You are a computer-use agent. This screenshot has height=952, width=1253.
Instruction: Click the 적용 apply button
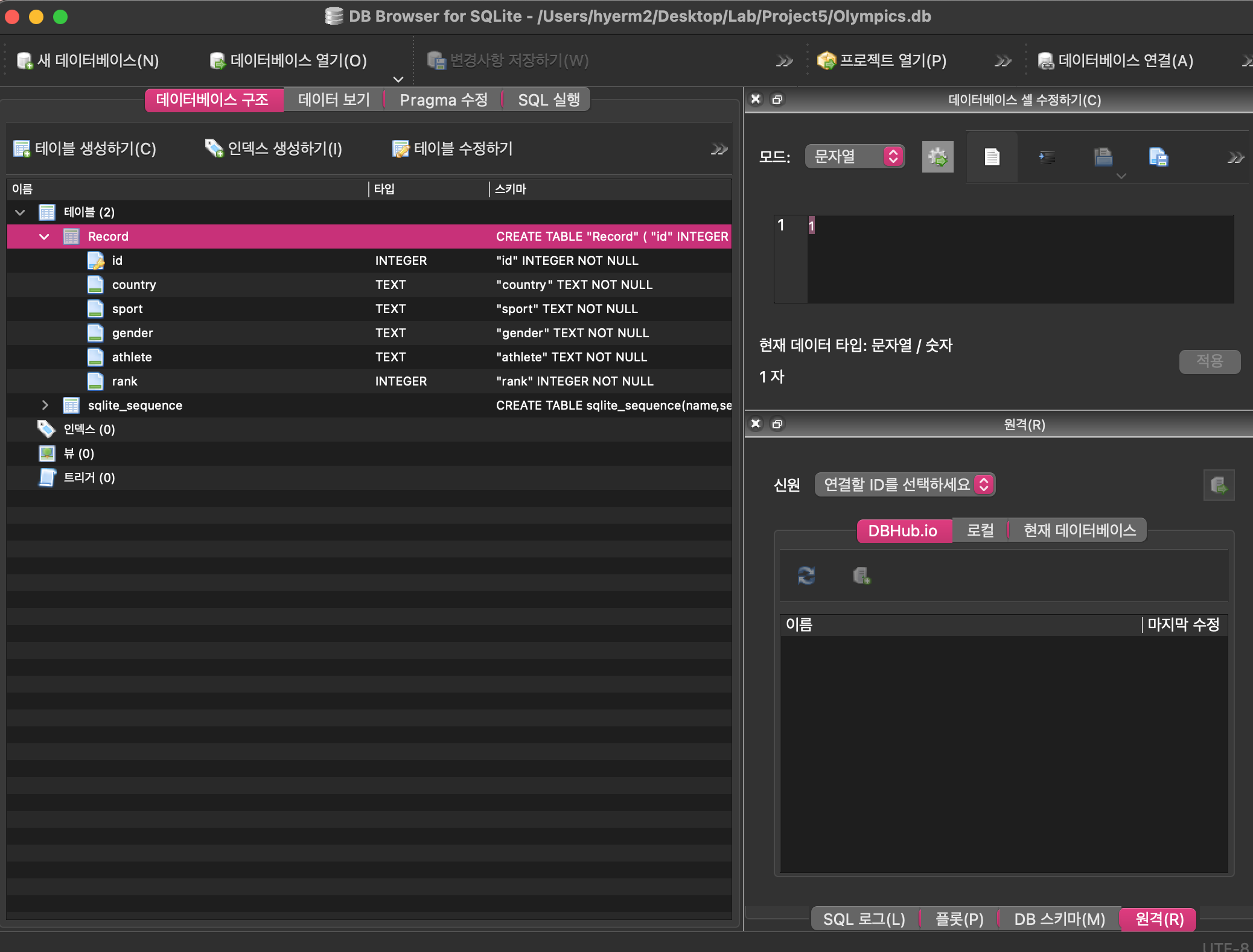tap(1209, 361)
